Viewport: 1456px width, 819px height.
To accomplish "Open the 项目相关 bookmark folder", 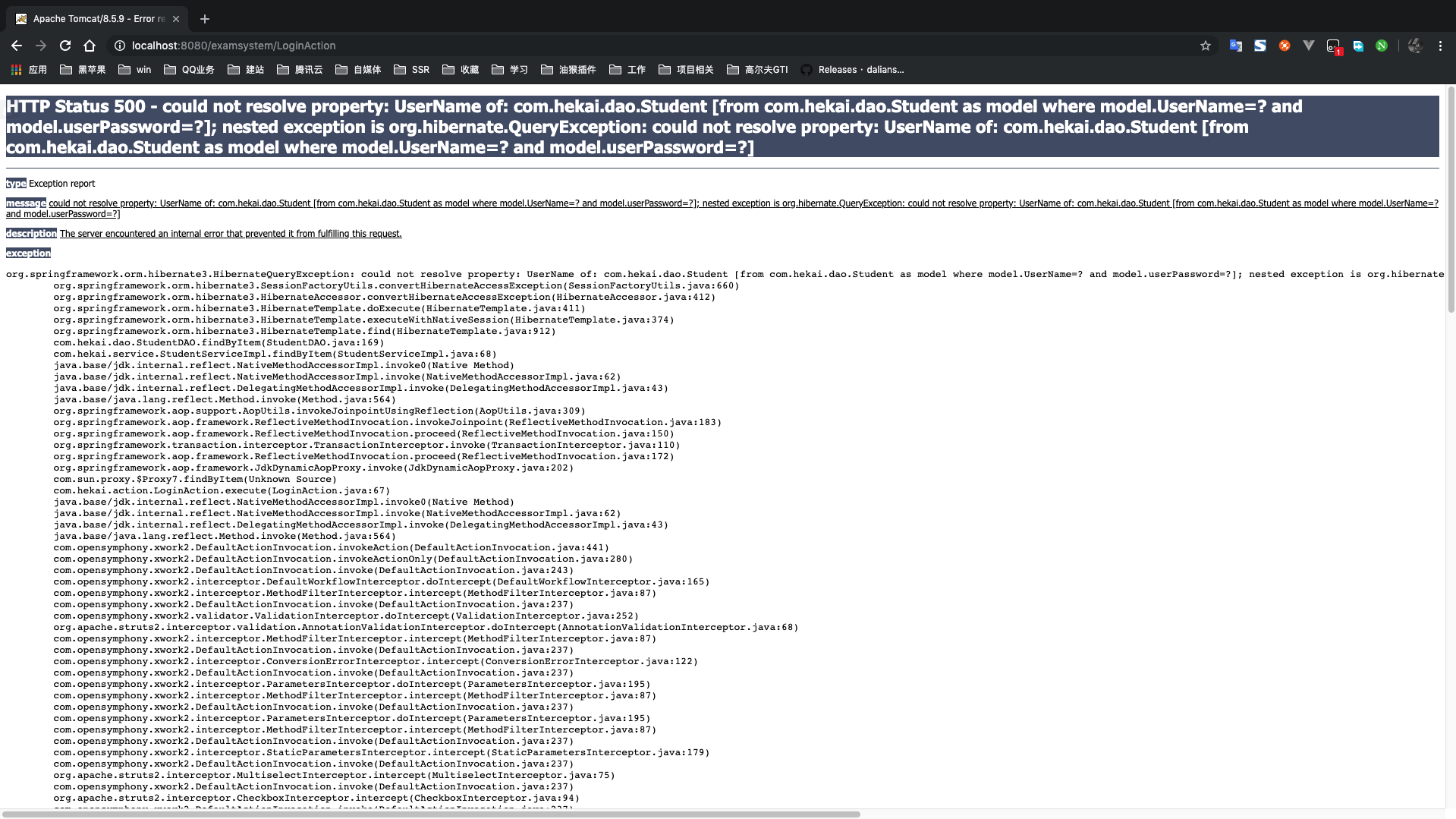I will click(x=686, y=70).
